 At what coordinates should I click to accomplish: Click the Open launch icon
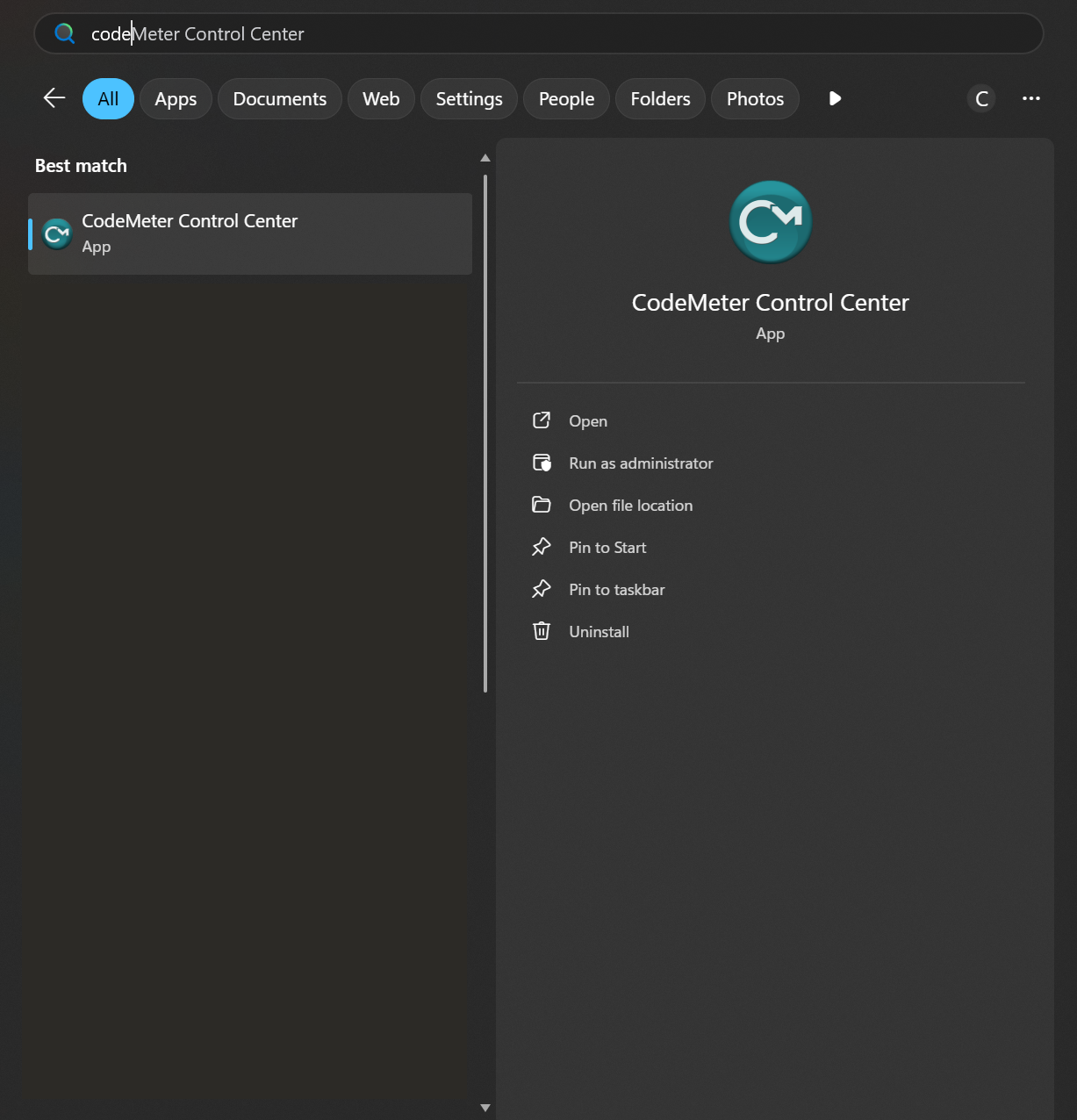[542, 420]
